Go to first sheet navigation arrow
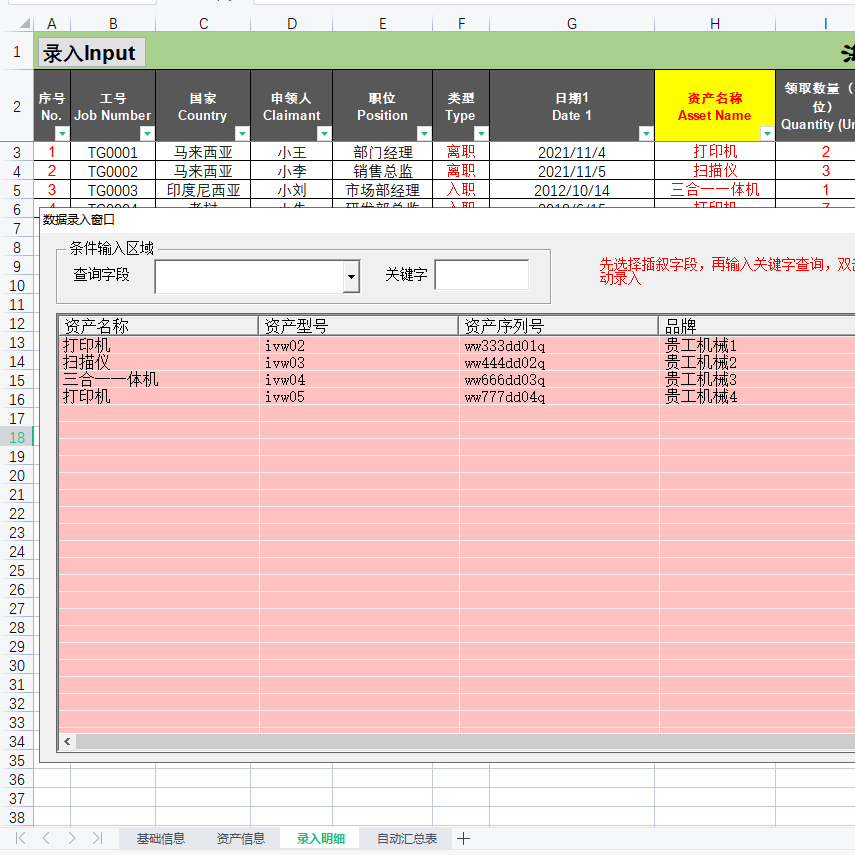The image size is (855, 855). tap(20, 838)
